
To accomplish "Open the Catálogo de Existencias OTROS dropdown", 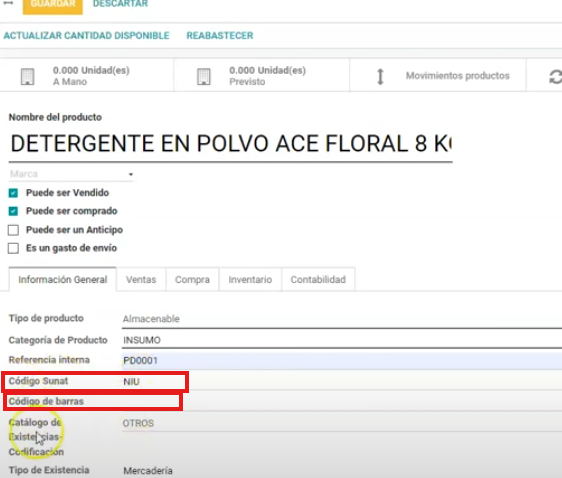I will tap(342, 424).
